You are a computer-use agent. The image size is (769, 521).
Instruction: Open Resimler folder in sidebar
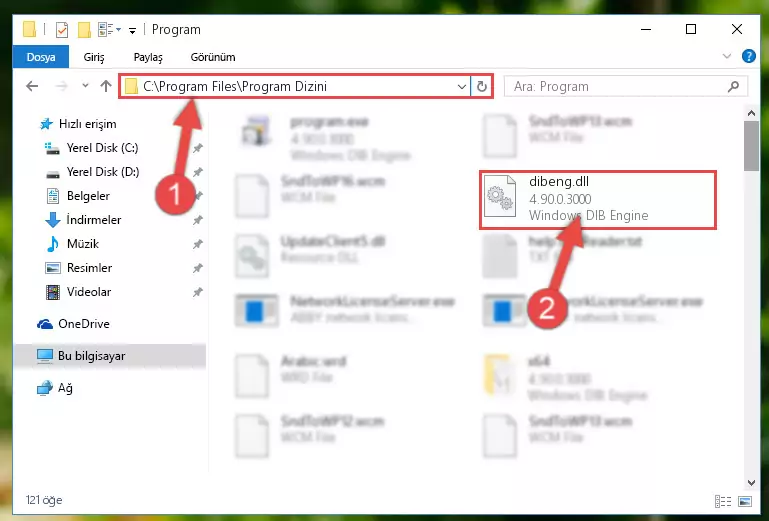(x=78, y=268)
